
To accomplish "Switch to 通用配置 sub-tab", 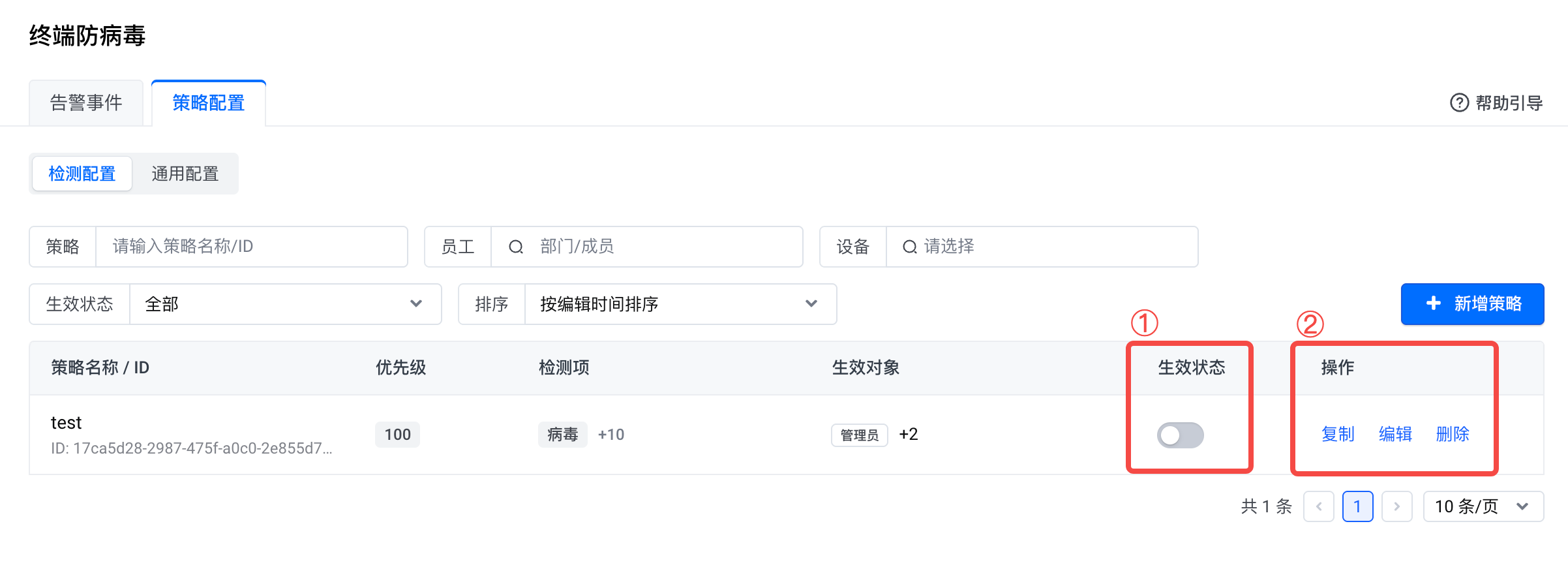I will tap(185, 174).
